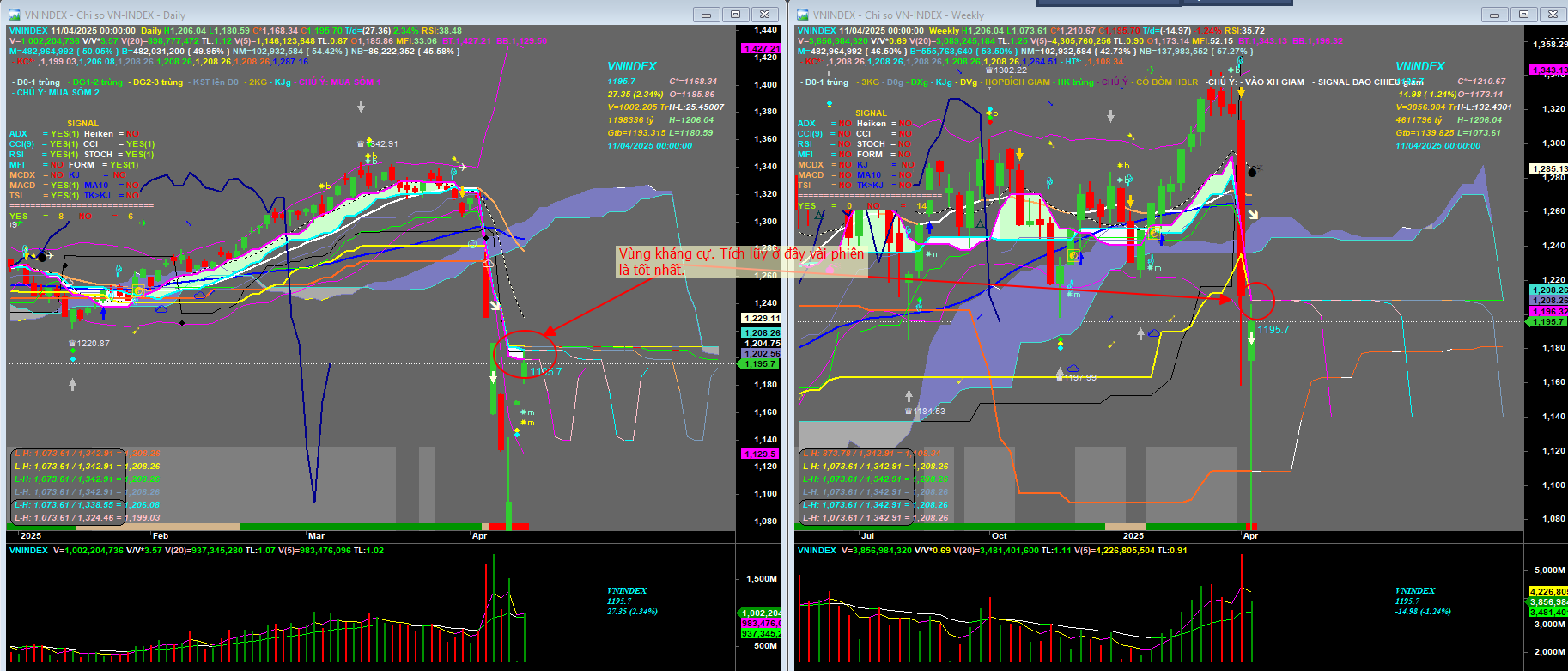Click 'C*=1168.34' value in Daily chart
The height and width of the screenshot is (671, 1568).
[693, 82]
